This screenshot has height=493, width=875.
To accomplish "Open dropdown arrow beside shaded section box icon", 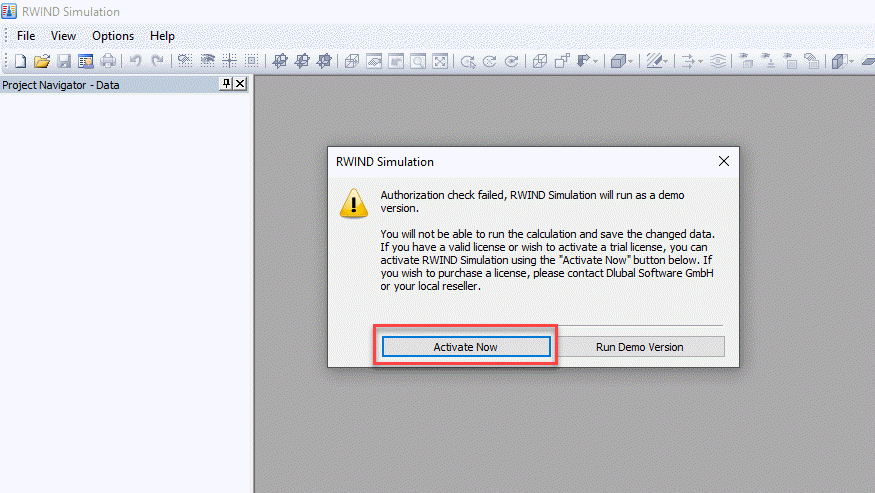I will coord(852,61).
